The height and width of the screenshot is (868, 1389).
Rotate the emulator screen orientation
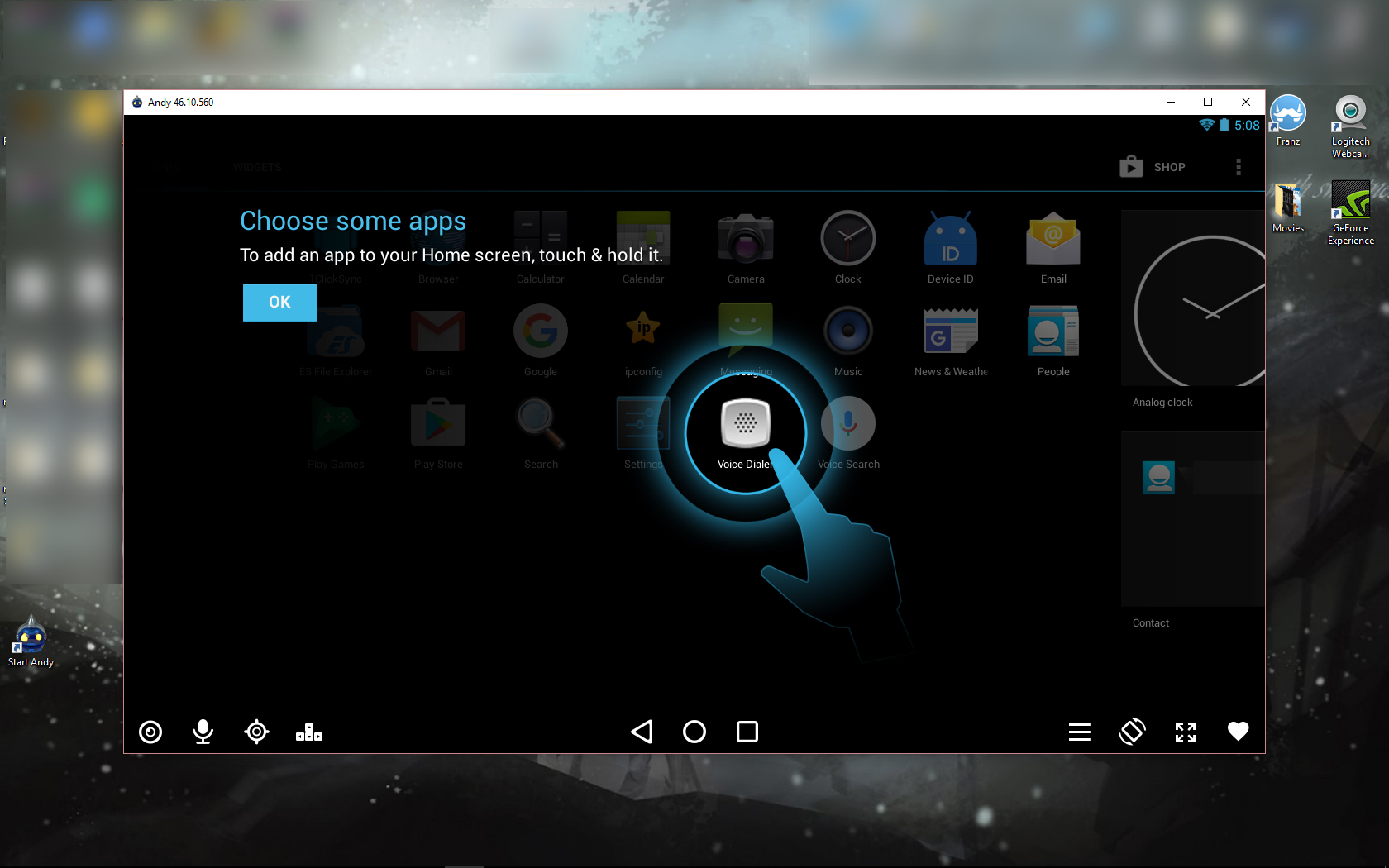pos(1132,732)
